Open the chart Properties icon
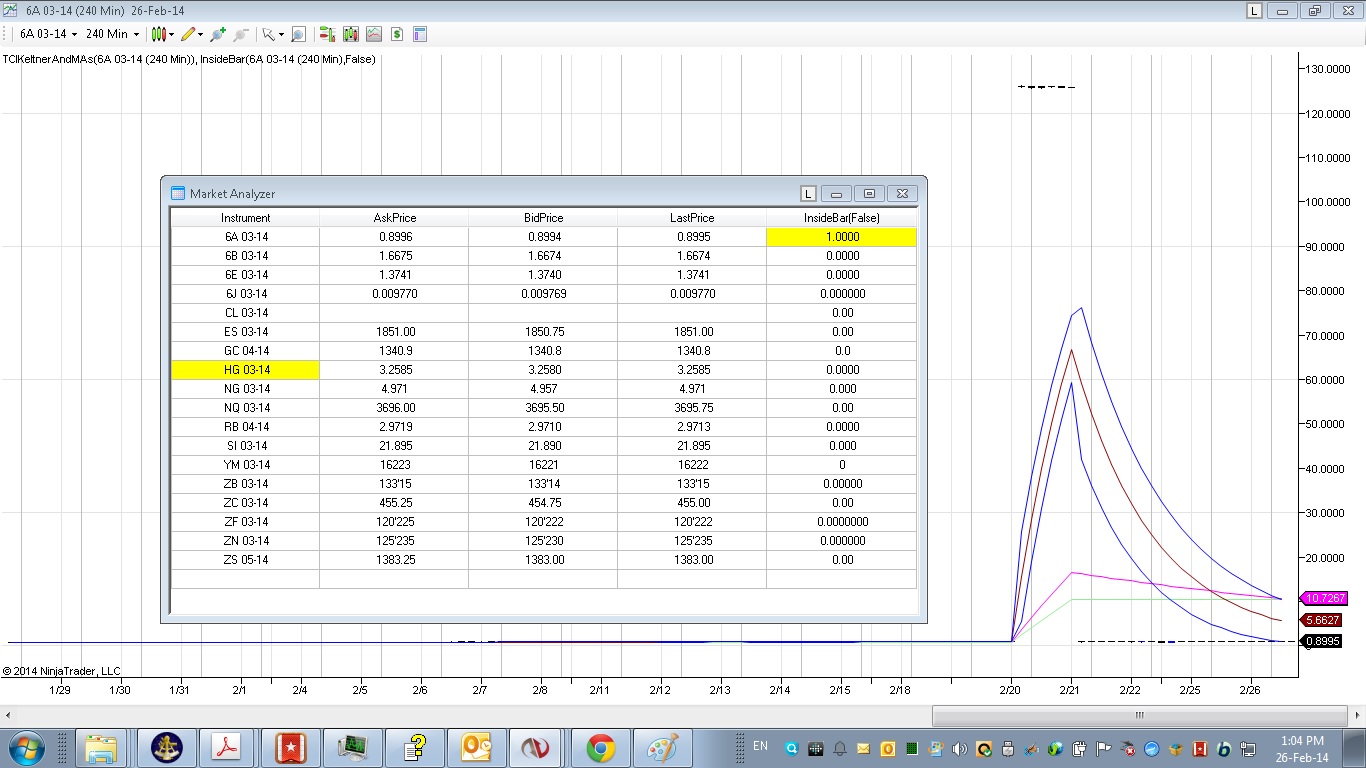The image size is (1366, 768). (420, 34)
